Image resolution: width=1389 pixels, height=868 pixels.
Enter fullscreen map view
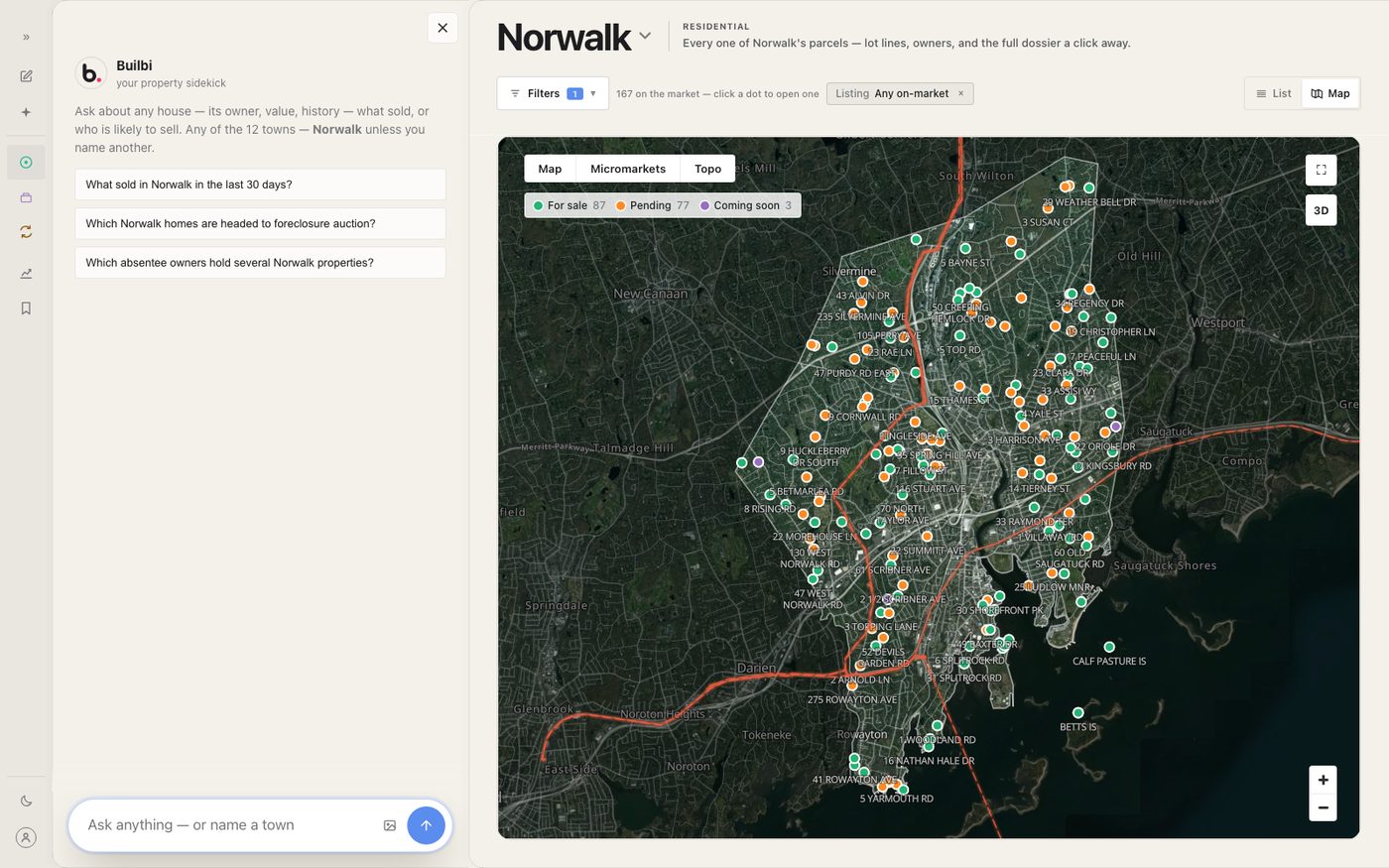(x=1322, y=170)
